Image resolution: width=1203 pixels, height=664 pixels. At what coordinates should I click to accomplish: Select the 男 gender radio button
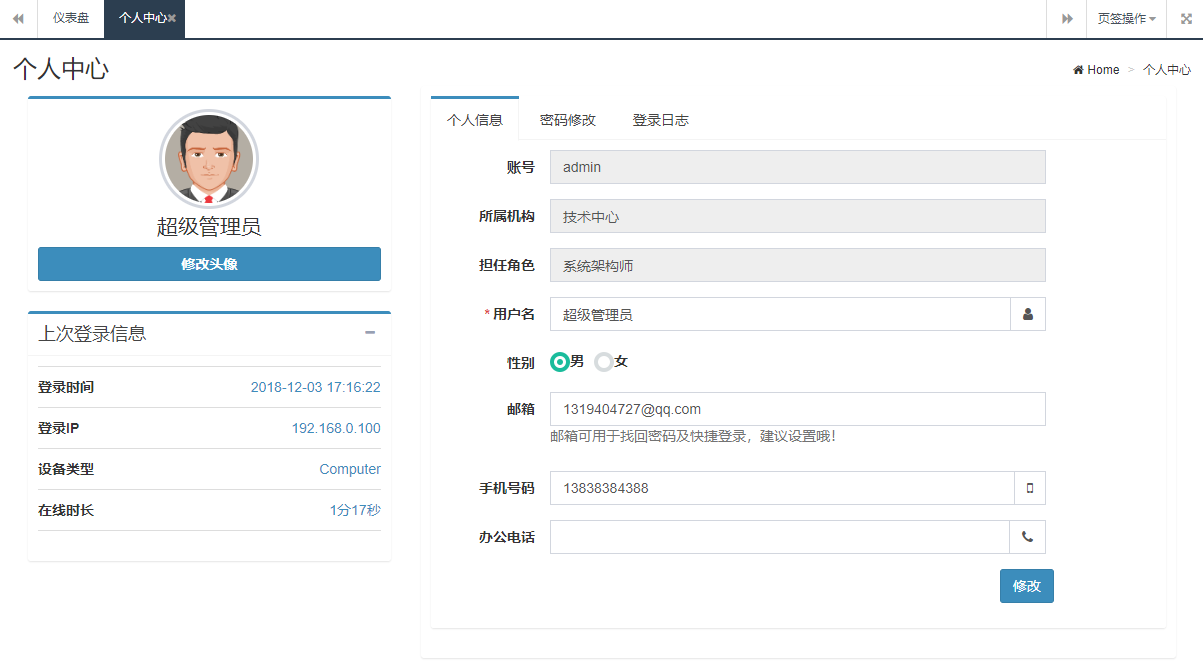560,362
